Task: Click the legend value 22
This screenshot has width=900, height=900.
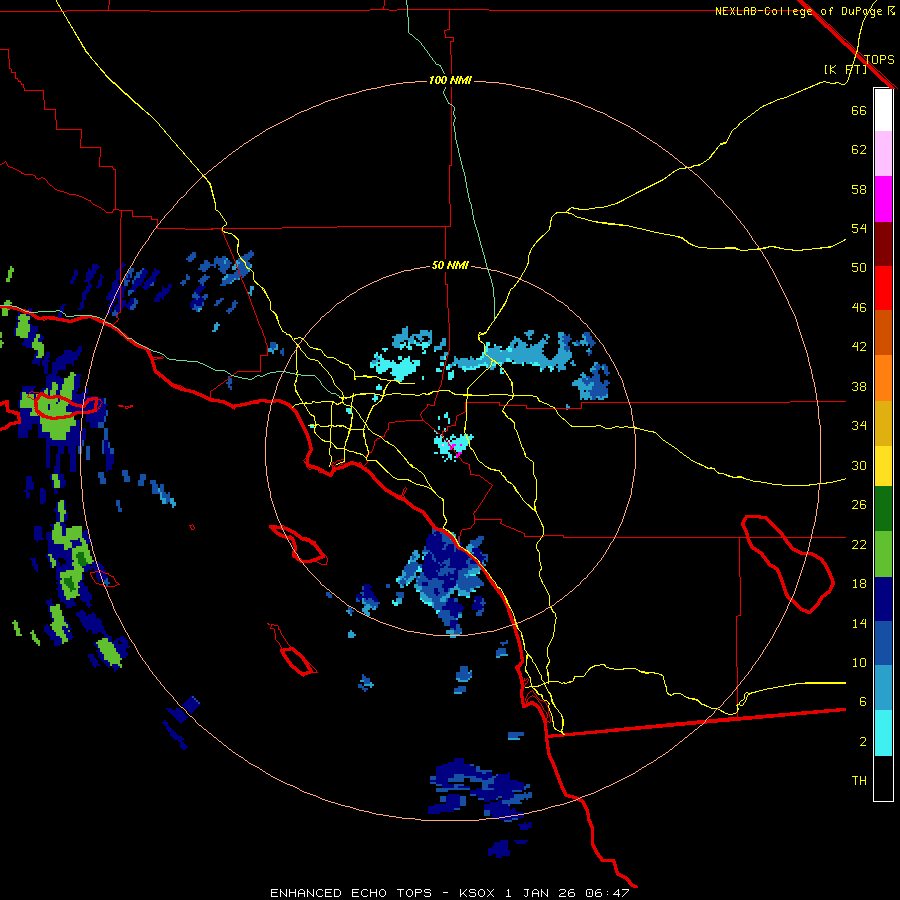Action: 859,545
